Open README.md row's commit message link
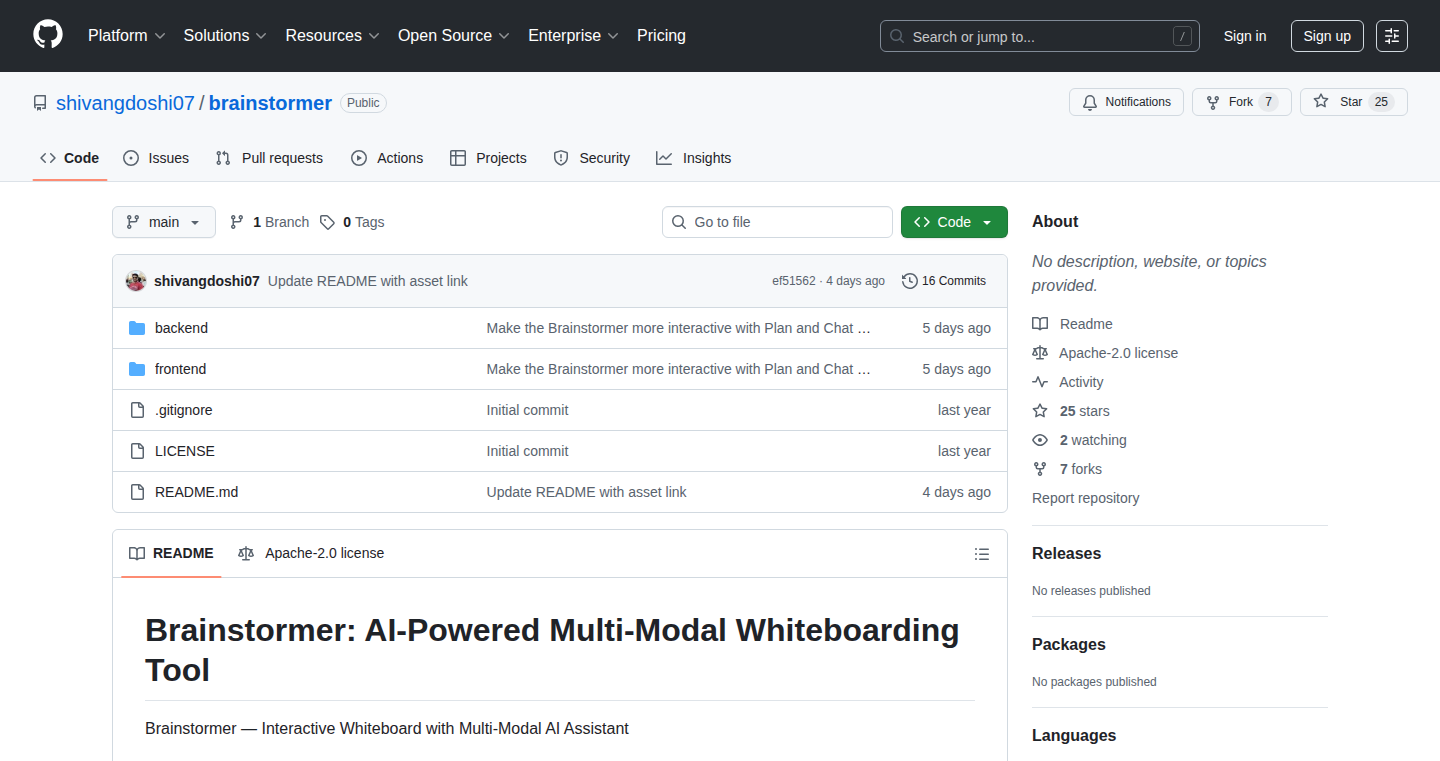1440x761 pixels. [587, 492]
